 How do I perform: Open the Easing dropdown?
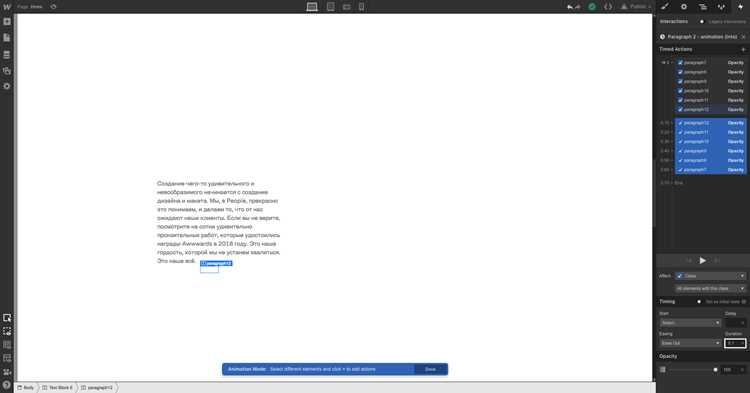(690, 343)
